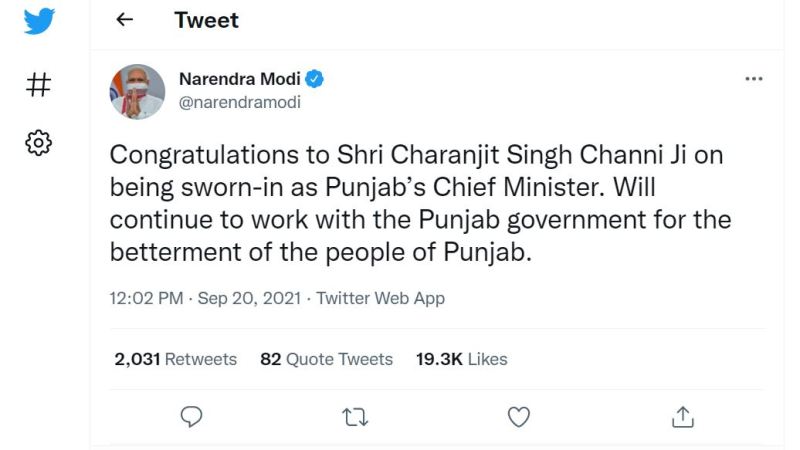The height and width of the screenshot is (450, 800).
Task: Open the three-dot more options menu
Action: (754, 79)
